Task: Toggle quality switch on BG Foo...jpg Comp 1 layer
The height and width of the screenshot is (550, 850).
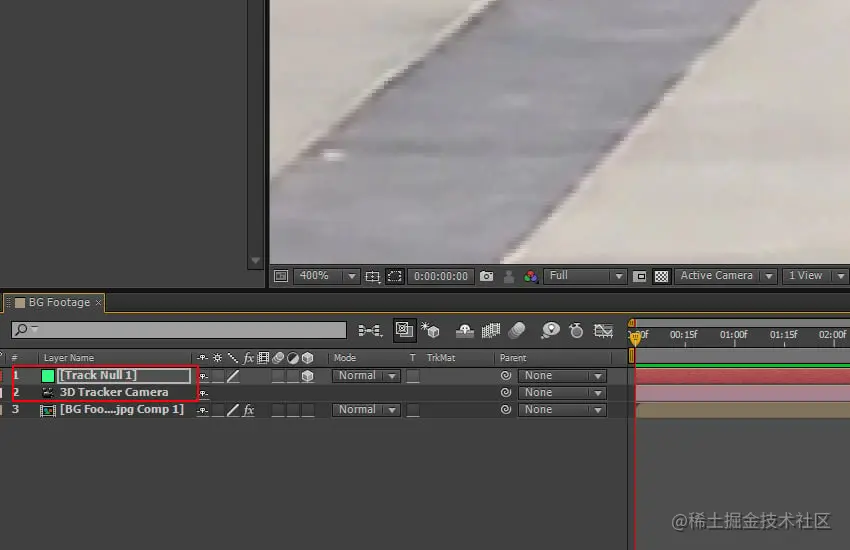Action: [233, 410]
